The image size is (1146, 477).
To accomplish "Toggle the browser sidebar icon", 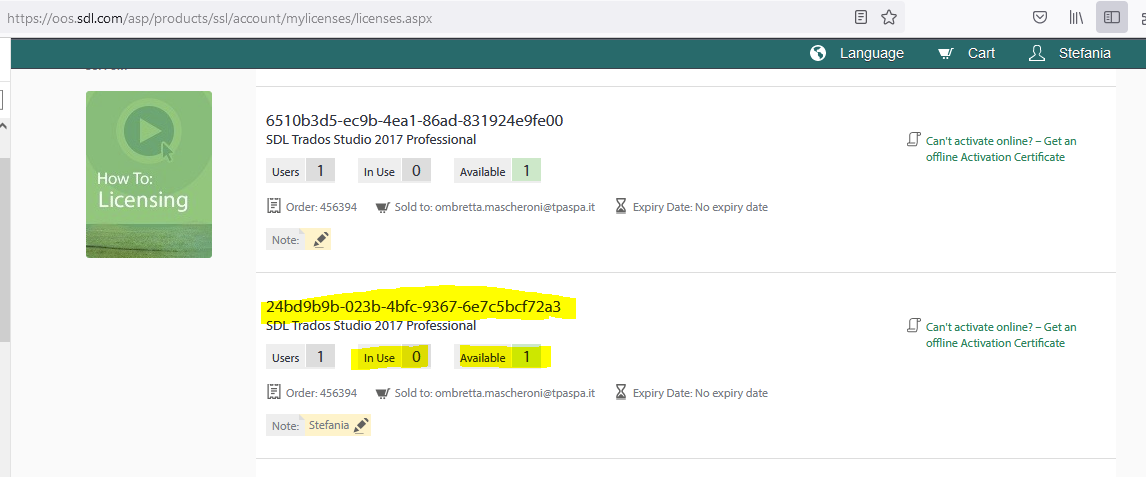I will point(1112,18).
